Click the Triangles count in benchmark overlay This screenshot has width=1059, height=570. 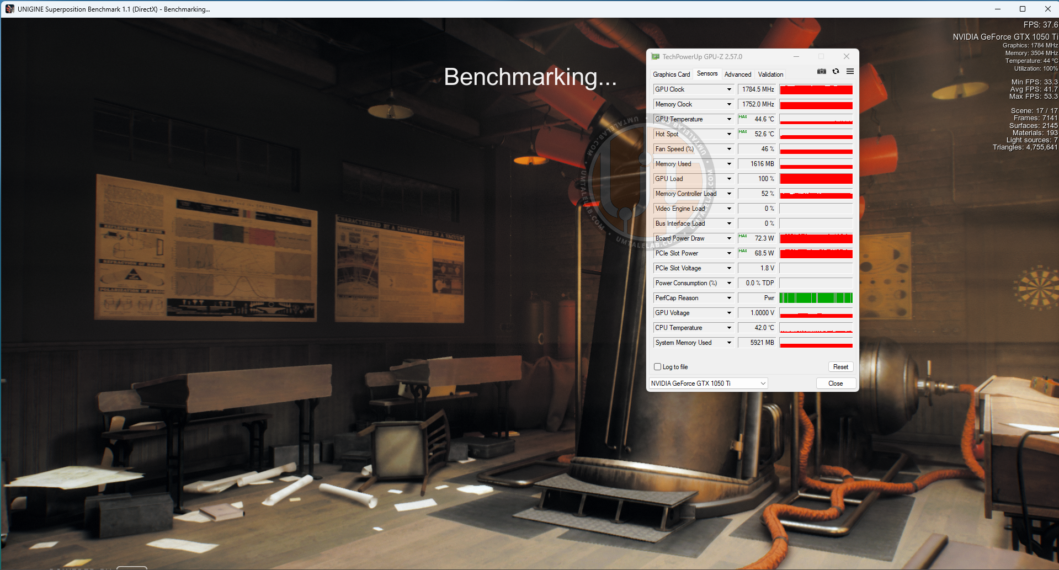pos(1025,147)
